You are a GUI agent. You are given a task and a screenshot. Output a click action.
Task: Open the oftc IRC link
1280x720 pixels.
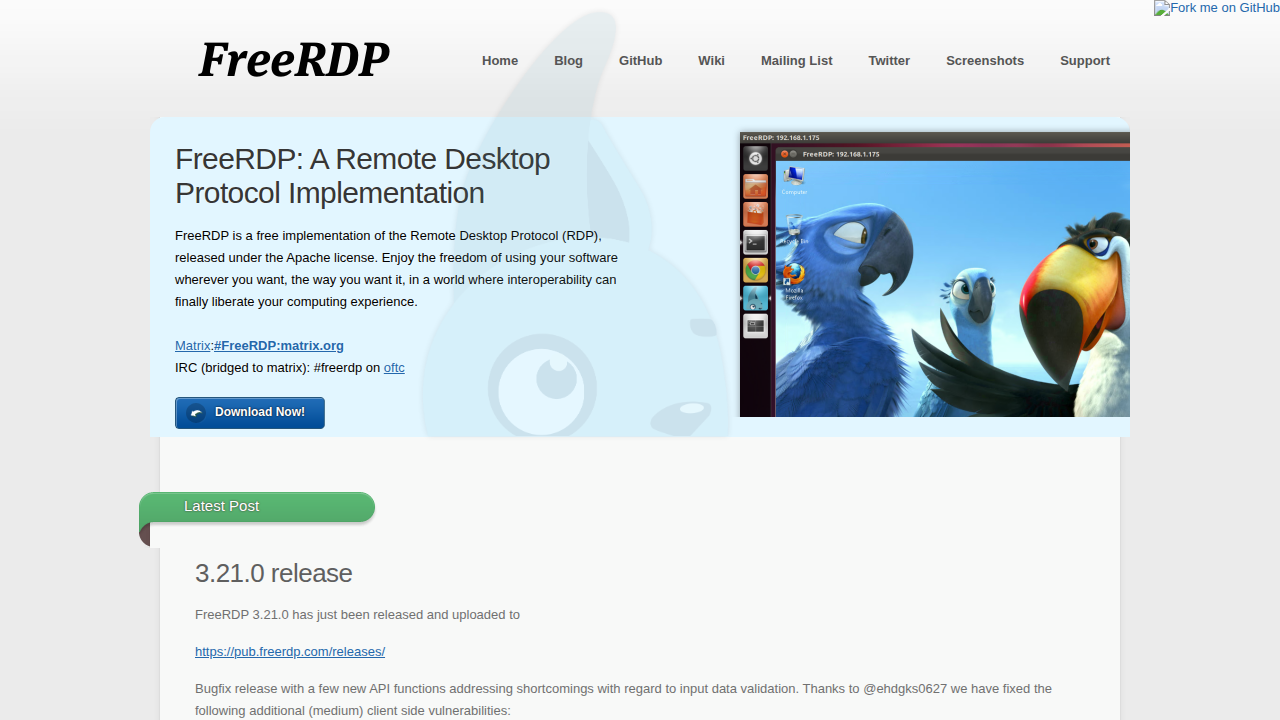click(x=393, y=368)
